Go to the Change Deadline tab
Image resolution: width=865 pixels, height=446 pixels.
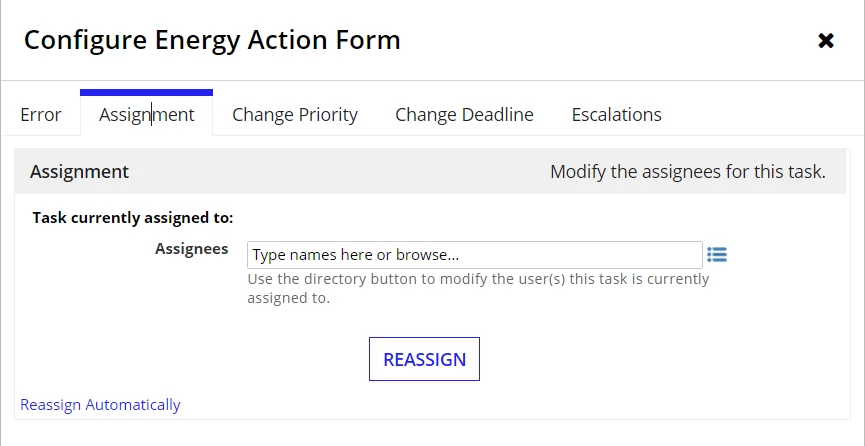[464, 114]
